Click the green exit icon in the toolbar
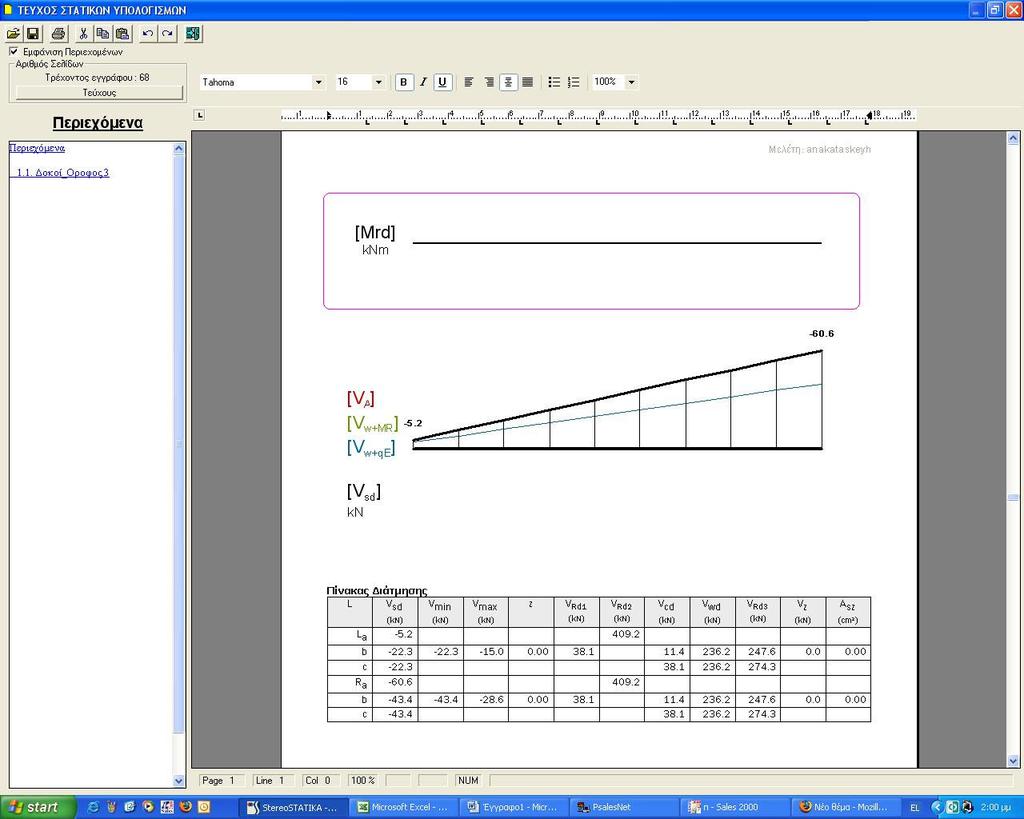 point(193,33)
